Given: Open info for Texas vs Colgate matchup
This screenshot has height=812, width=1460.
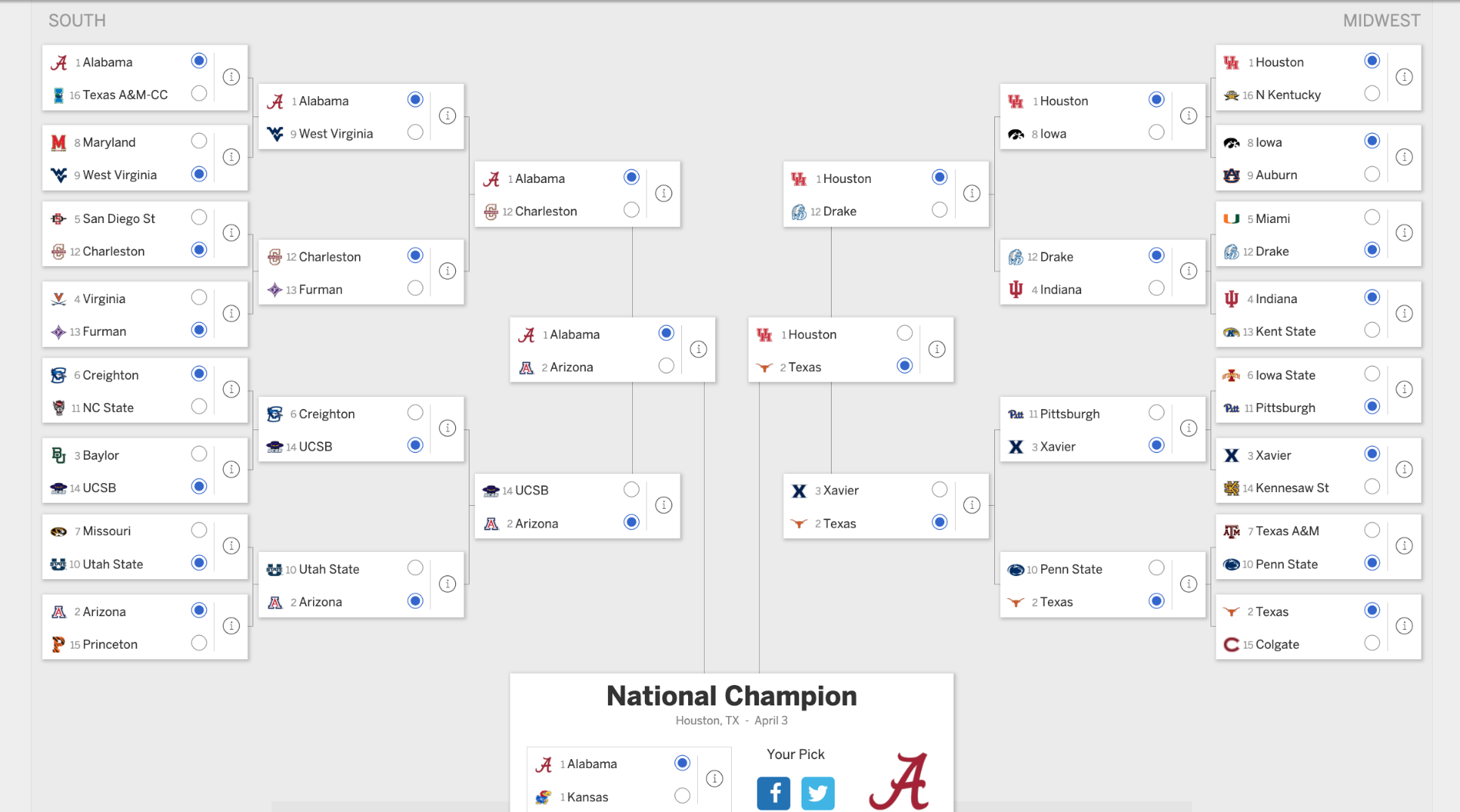Looking at the screenshot, I should (1404, 626).
